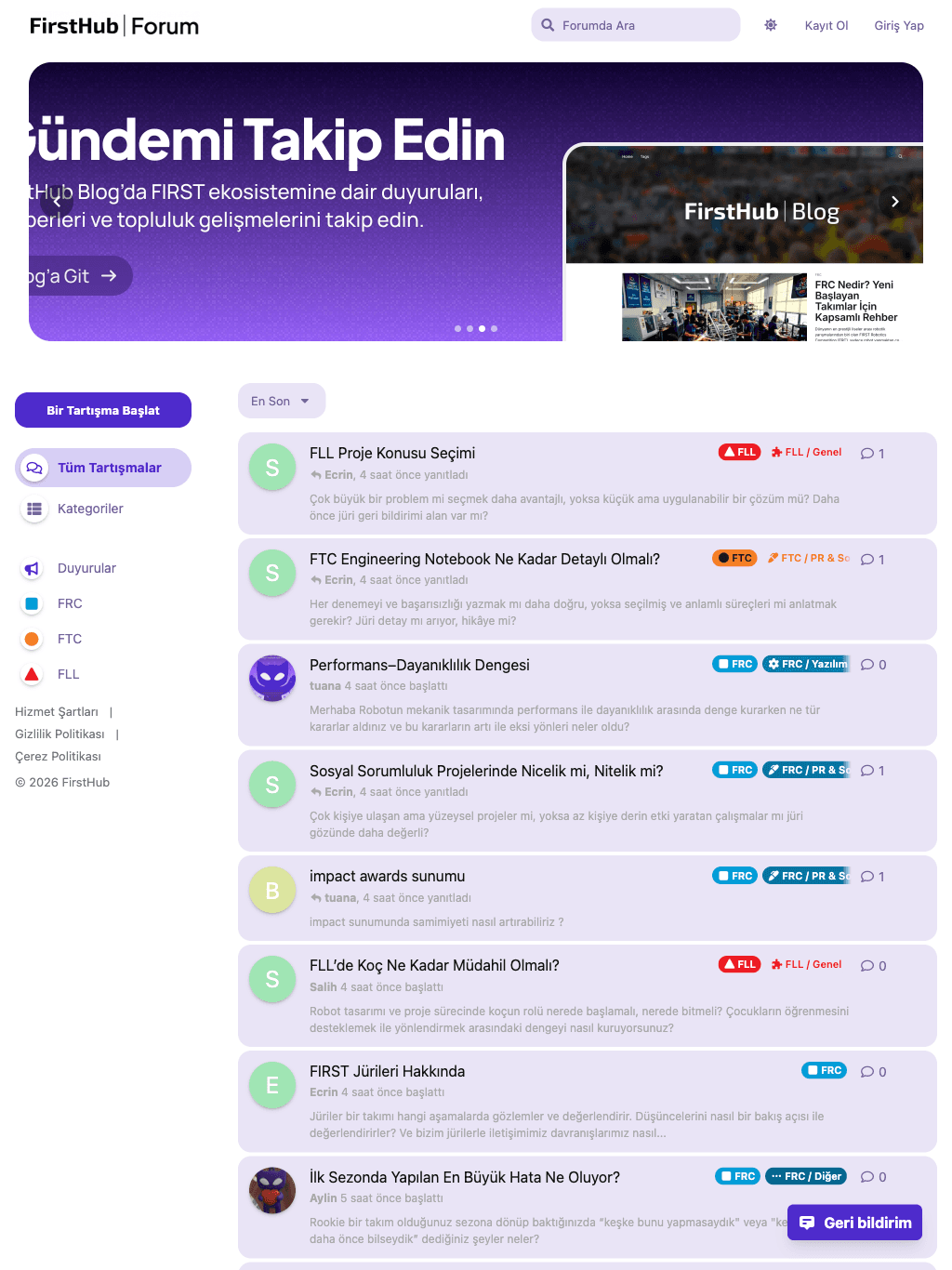
Task: Open B avatar of impact awards sunumu
Action: click(x=272, y=891)
